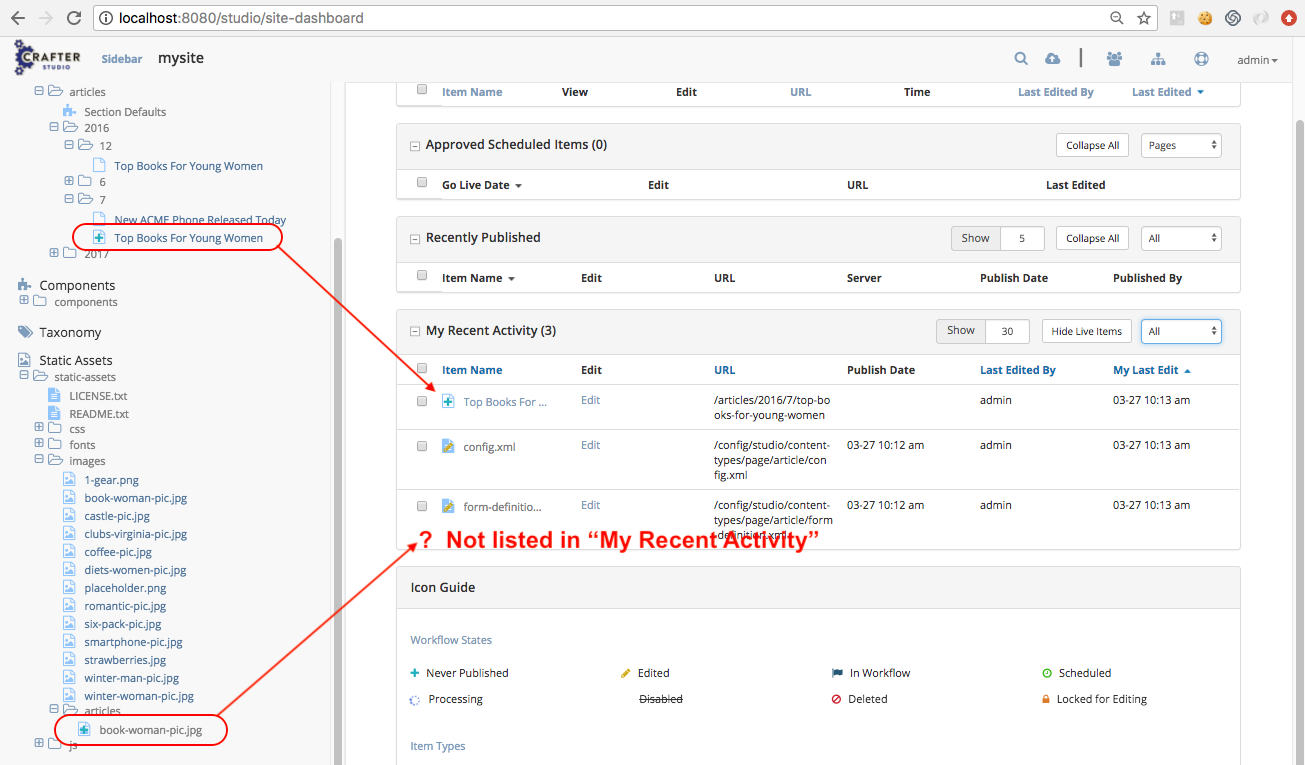Click the Hide Live Items button
The image size is (1305, 765).
[x=1086, y=331]
